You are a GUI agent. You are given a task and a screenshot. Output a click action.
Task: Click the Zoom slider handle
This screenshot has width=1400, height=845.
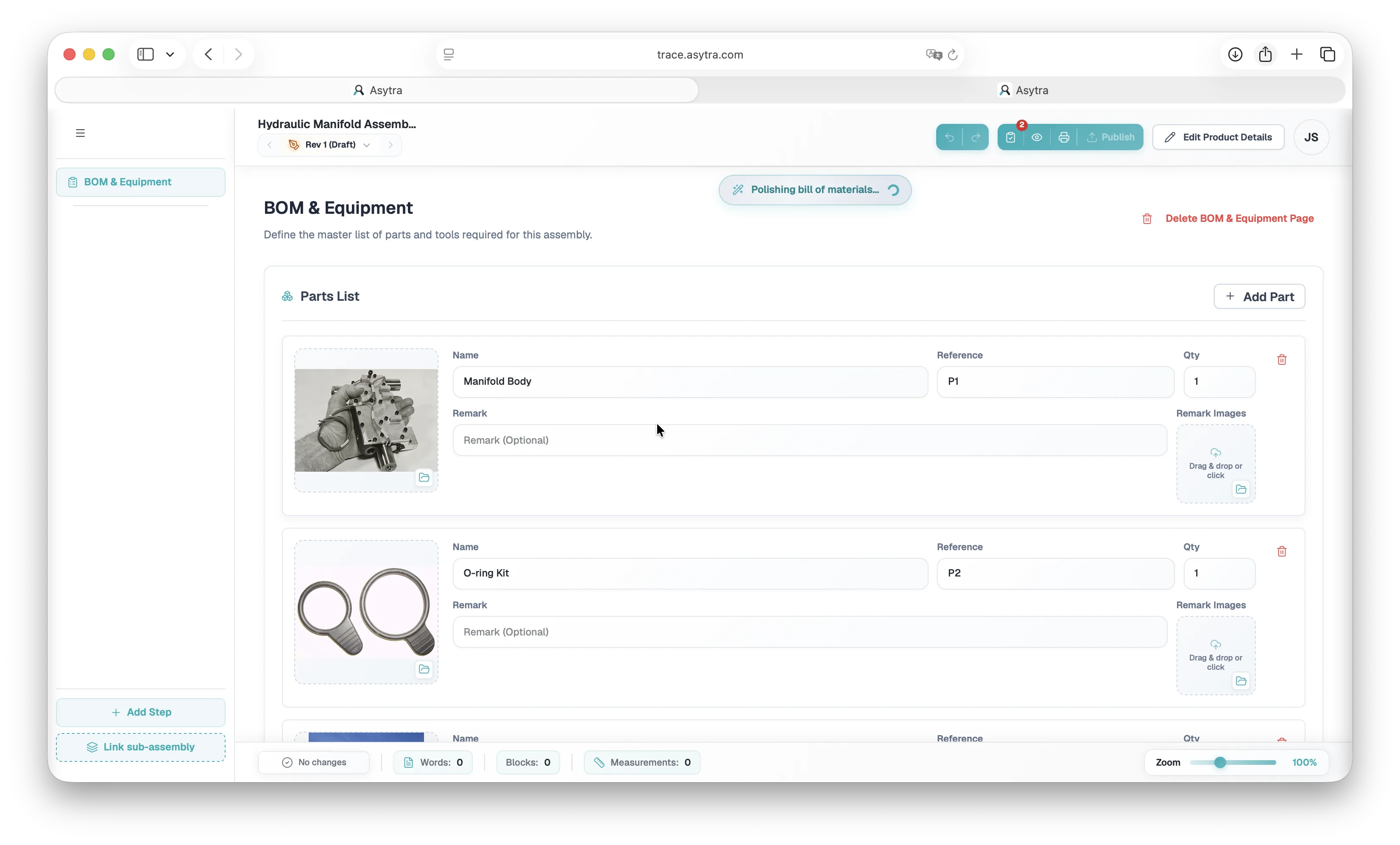coord(1219,762)
